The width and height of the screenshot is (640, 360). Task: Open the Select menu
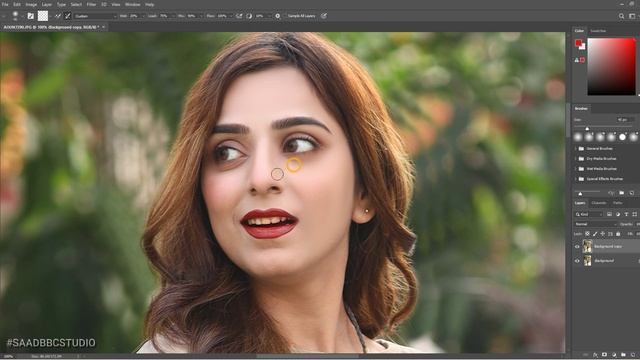(76, 4)
